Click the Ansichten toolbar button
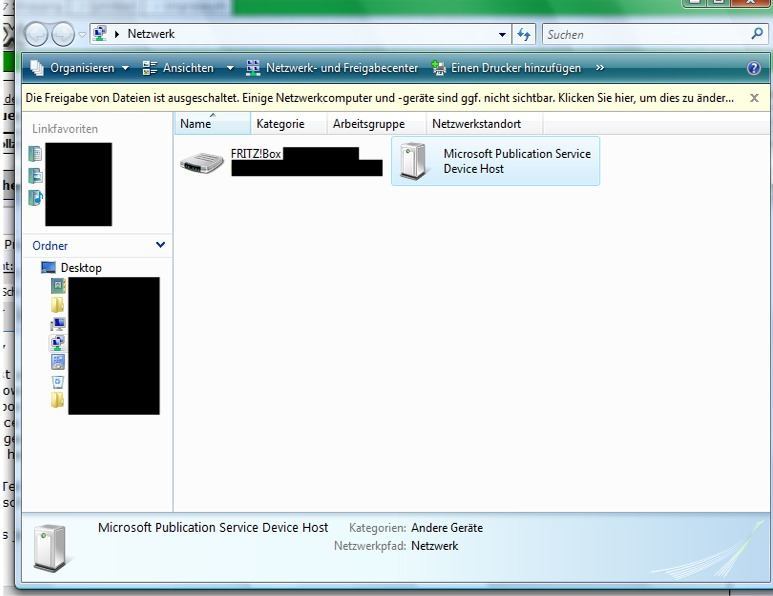 (178, 68)
